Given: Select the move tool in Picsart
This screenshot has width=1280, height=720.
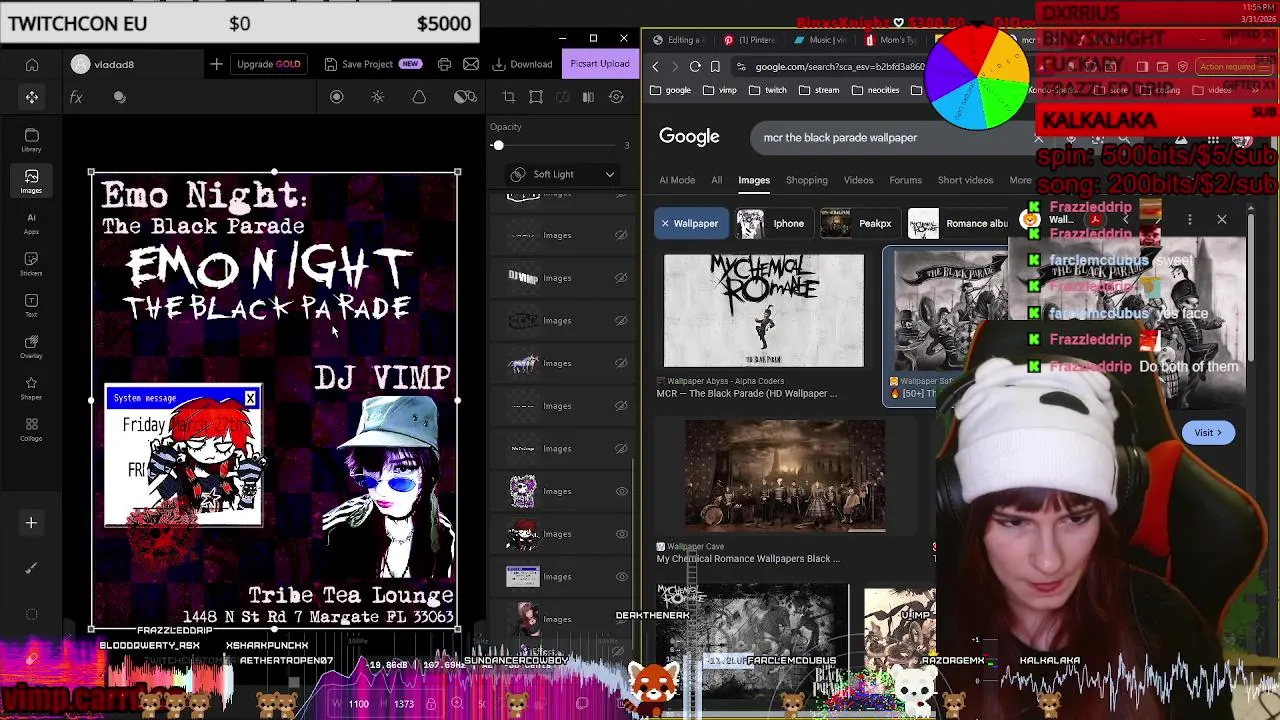Looking at the screenshot, I should point(32,97).
